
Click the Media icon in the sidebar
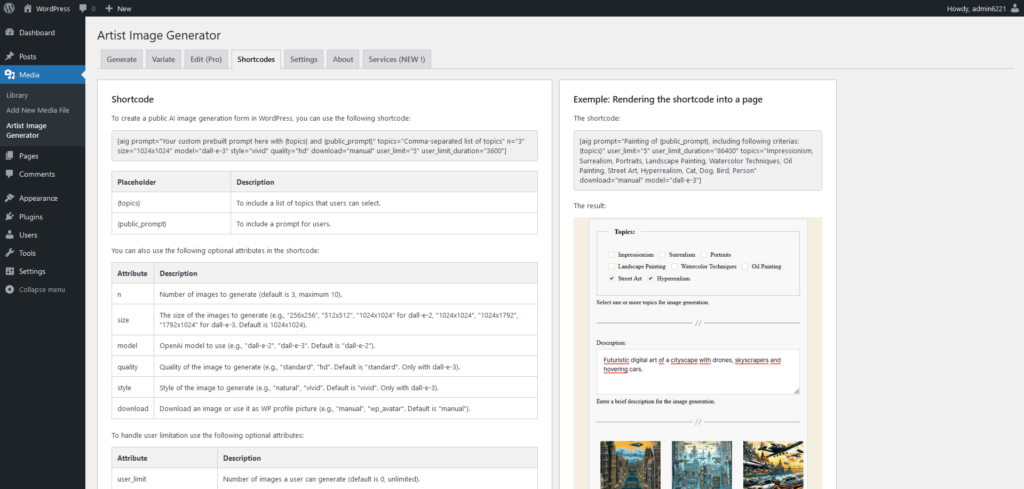click(x=10, y=74)
